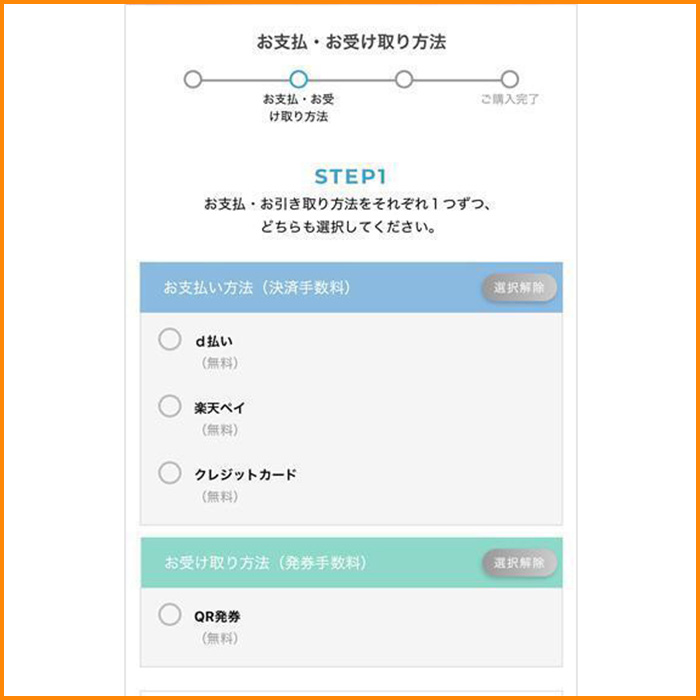Click the ご購入完了 step label
The width and height of the screenshot is (700, 700).
click(509, 100)
